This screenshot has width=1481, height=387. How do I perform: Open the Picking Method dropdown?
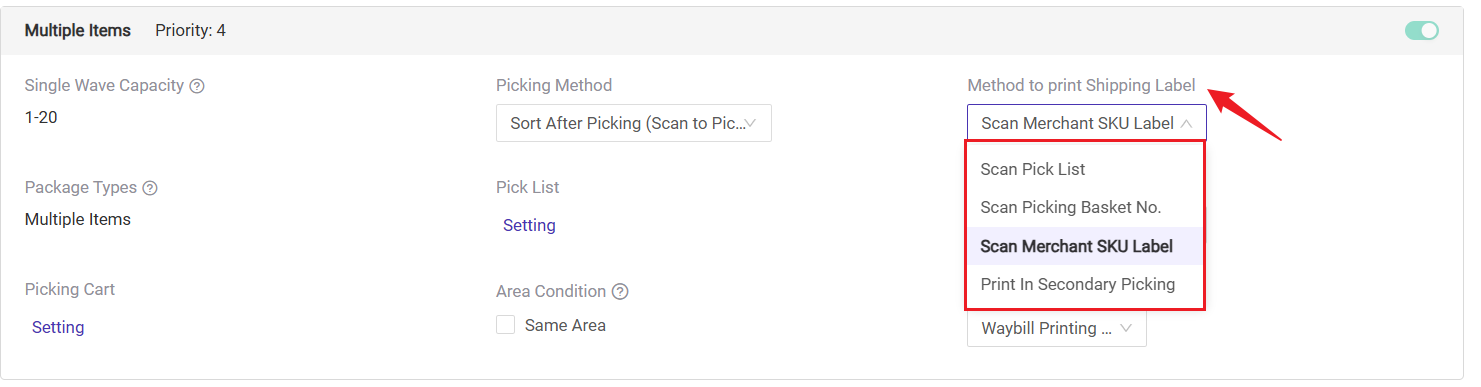(x=634, y=123)
